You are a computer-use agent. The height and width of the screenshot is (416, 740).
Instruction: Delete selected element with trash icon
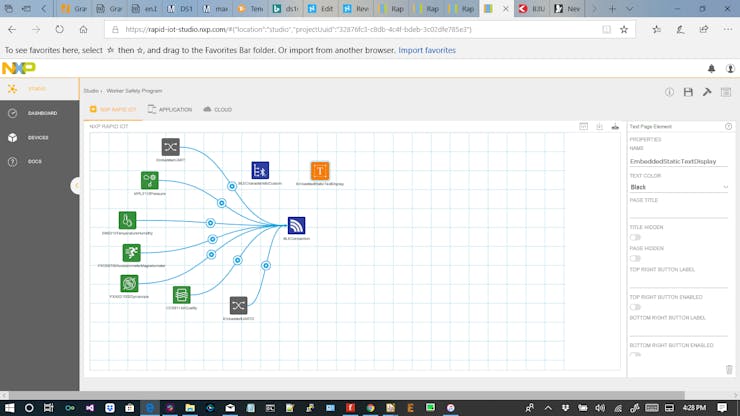tap(729, 369)
